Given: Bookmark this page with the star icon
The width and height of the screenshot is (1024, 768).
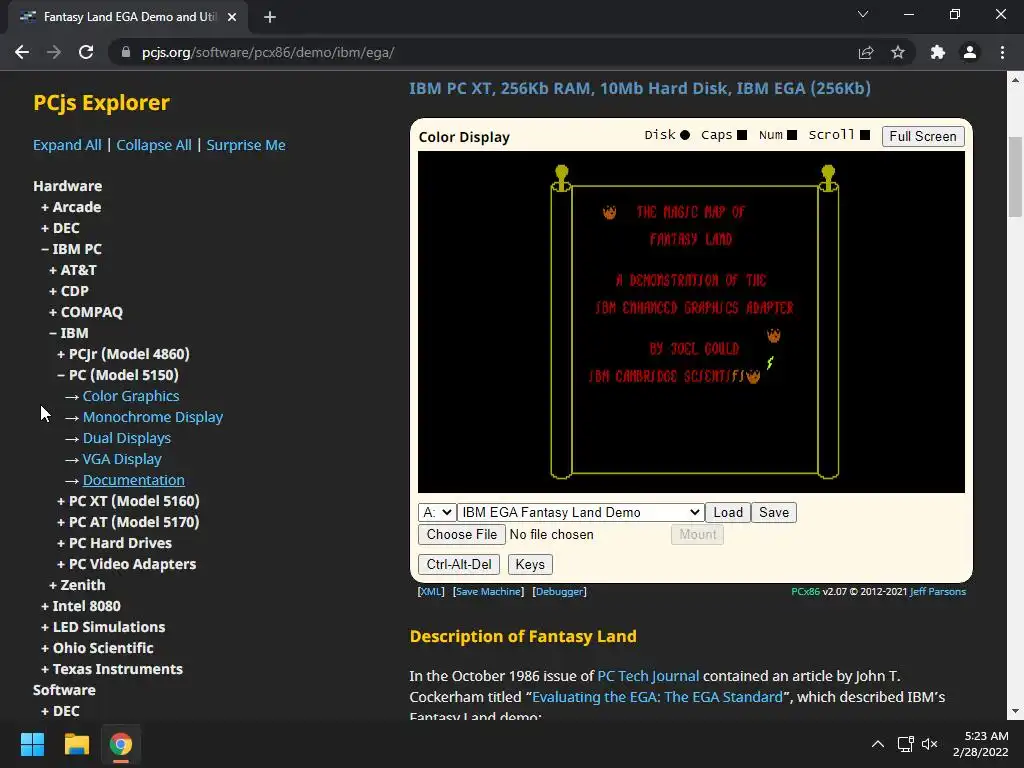Looking at the screenshot, I should [x=898, y=52].
